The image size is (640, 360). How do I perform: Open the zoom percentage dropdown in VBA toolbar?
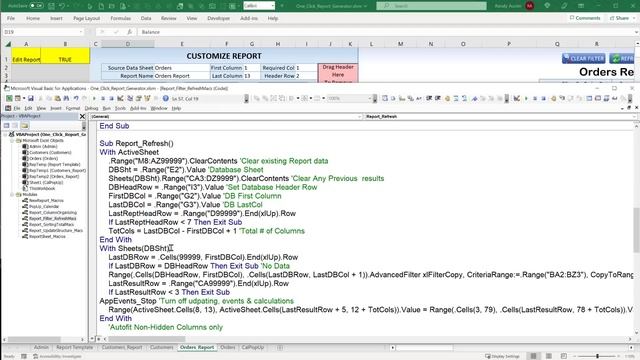(370, 98)
